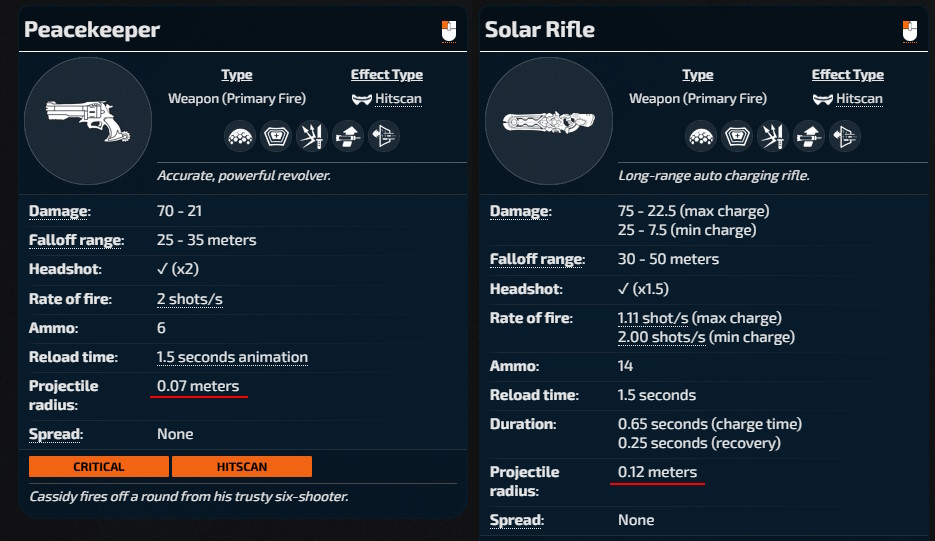Image resolution: width=935 pixels, height=541 pixels.
Task: Click the Type header in the Solar Rifle card
Action: (x=698, y=75)
